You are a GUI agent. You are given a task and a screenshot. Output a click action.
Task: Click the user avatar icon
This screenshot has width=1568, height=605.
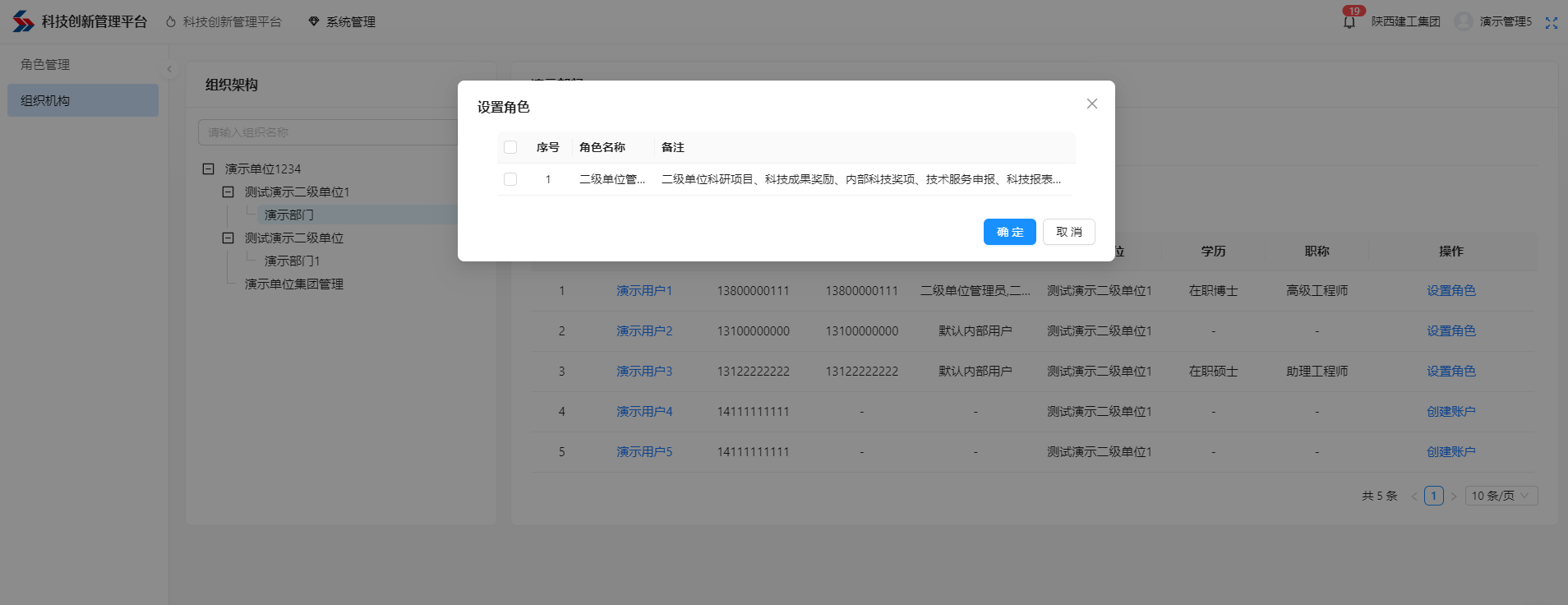point(1463,21)
